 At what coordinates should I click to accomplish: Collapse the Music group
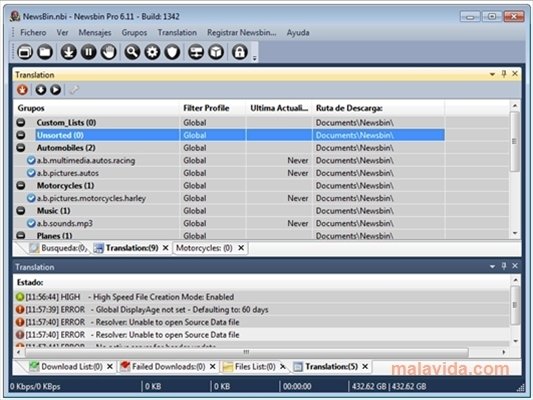(x=21, y=211)
